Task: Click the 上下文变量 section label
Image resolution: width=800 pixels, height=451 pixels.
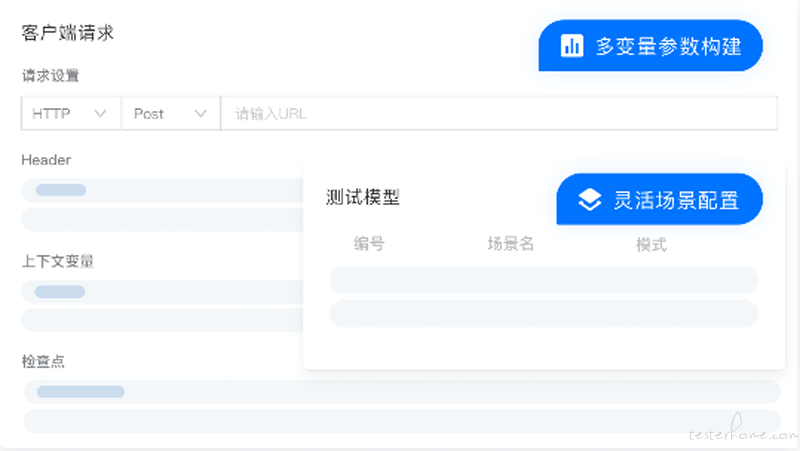Action: click(58, 261)
